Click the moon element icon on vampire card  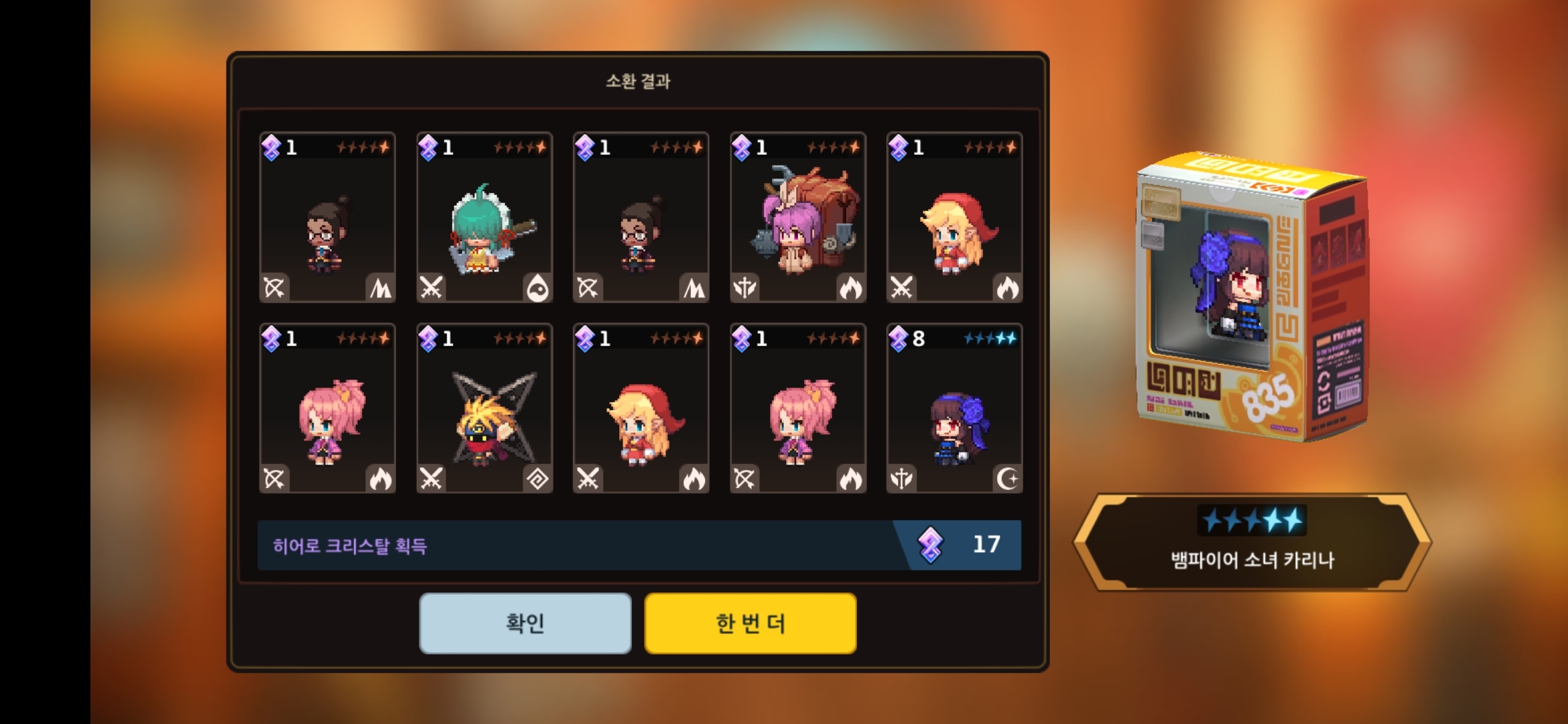point(1007,479)
